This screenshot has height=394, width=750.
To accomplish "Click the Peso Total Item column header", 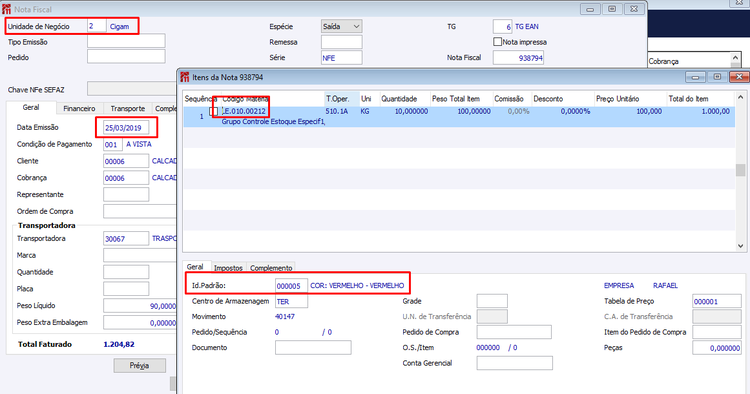I will point(461,98).
